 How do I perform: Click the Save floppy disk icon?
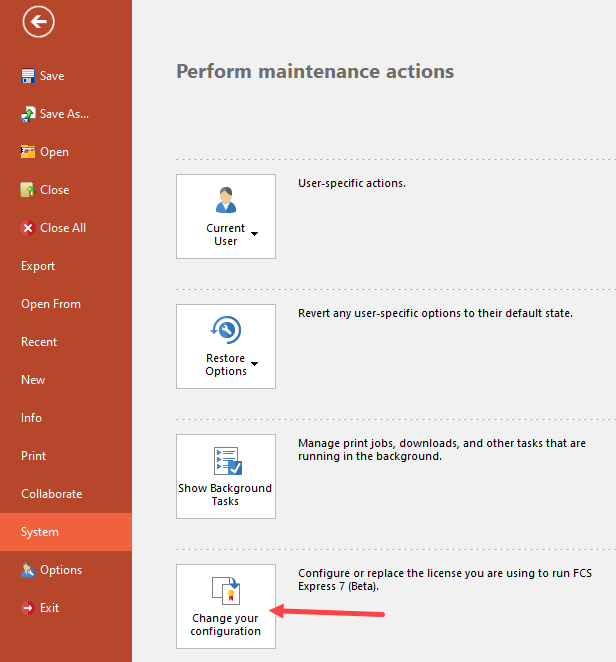pos(28,76)
